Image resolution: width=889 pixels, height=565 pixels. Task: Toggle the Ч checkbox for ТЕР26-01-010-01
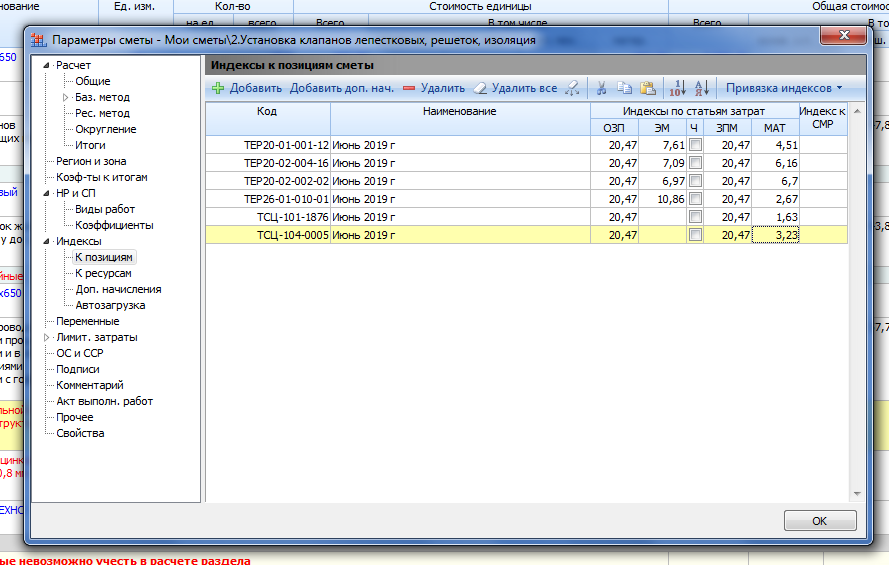point(695,199)
